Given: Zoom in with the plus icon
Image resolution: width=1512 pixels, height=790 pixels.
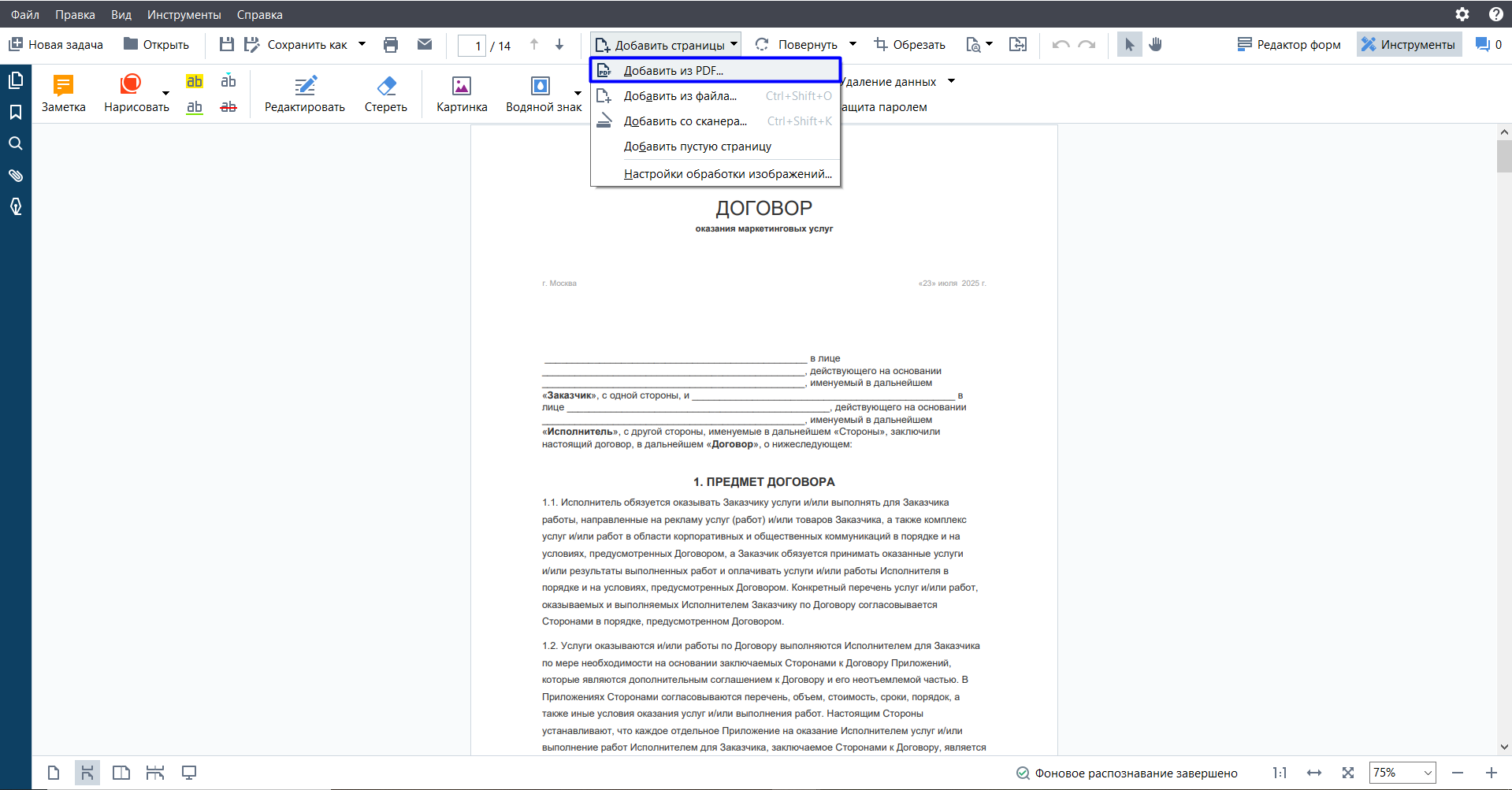Looking at the screenshot, I should click(1492, 773).
